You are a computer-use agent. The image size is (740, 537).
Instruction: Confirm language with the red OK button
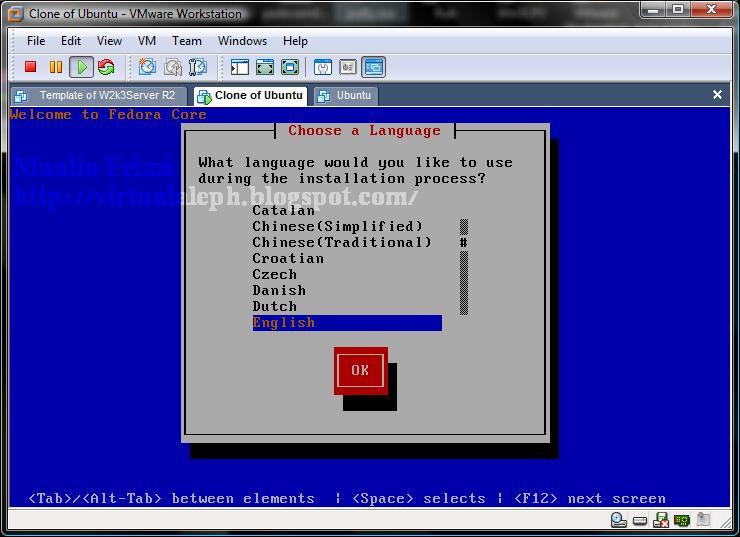pos(361,371)
